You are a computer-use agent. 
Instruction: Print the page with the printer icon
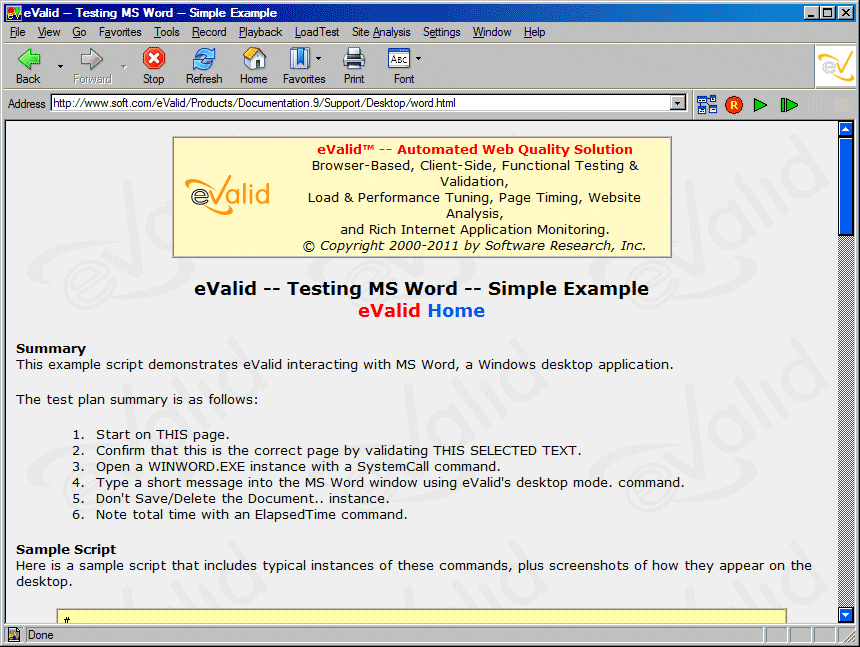pos(354,58)
